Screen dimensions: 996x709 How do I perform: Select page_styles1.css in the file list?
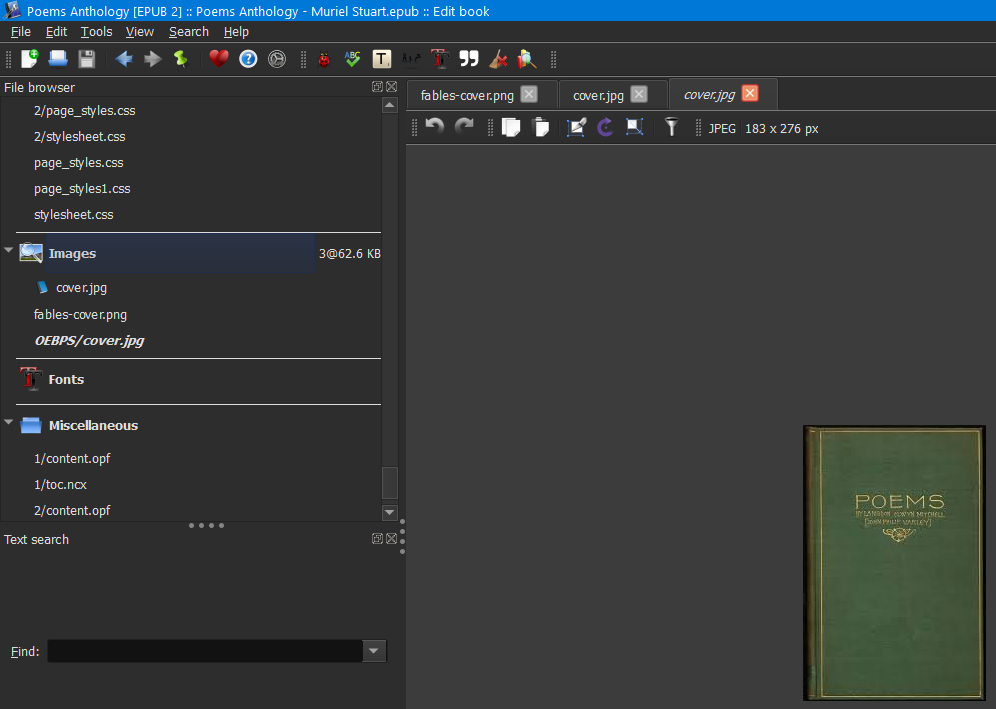tap(82, 189)
